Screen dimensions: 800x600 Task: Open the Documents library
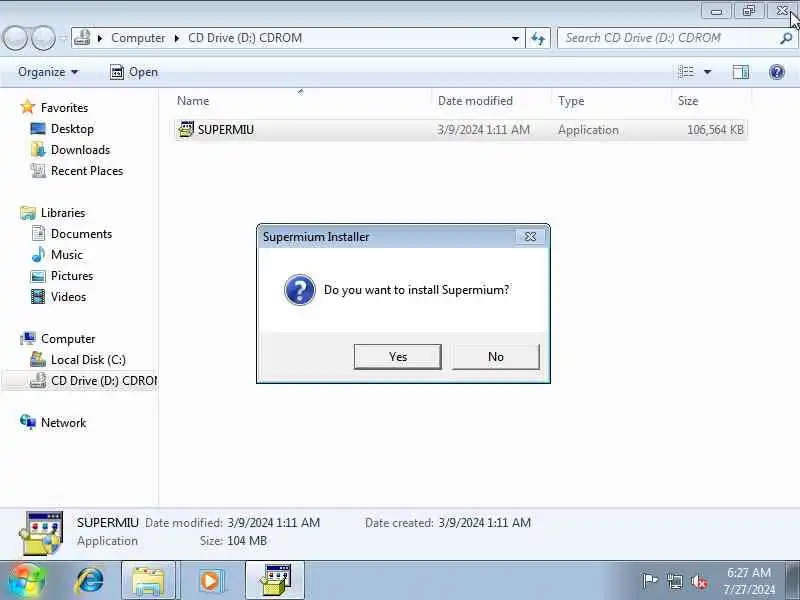(81, 234)
